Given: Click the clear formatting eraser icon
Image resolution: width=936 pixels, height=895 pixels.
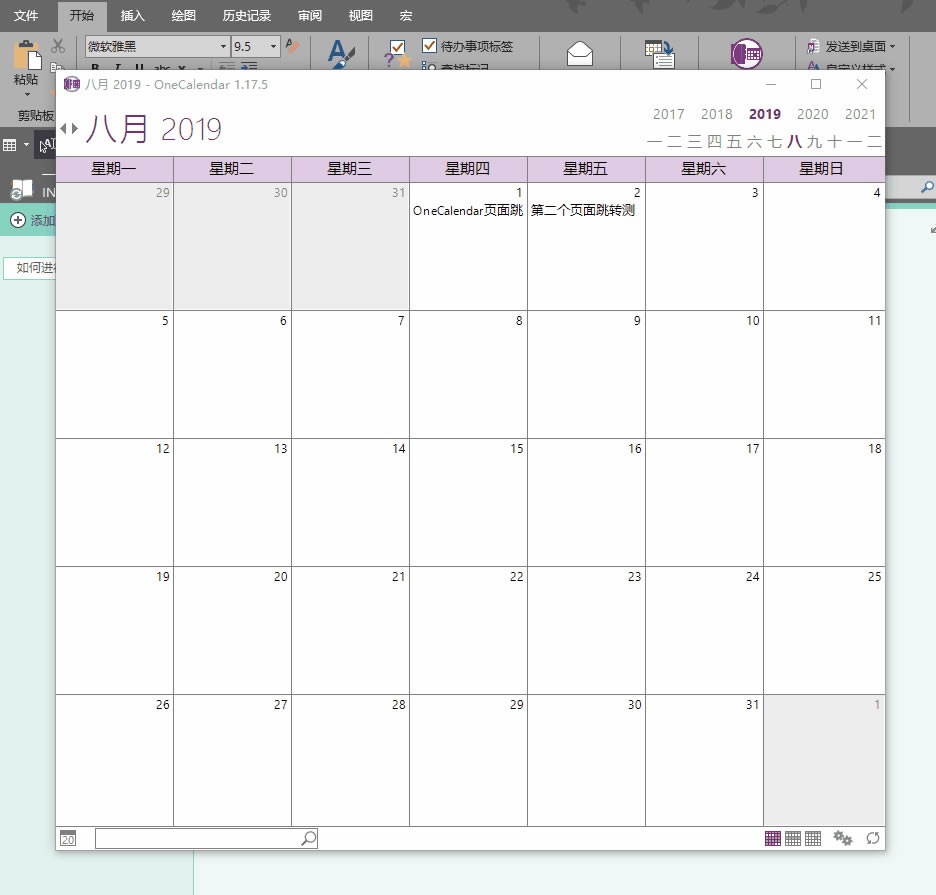Looking at the screenshot, I should coord(292,45).
